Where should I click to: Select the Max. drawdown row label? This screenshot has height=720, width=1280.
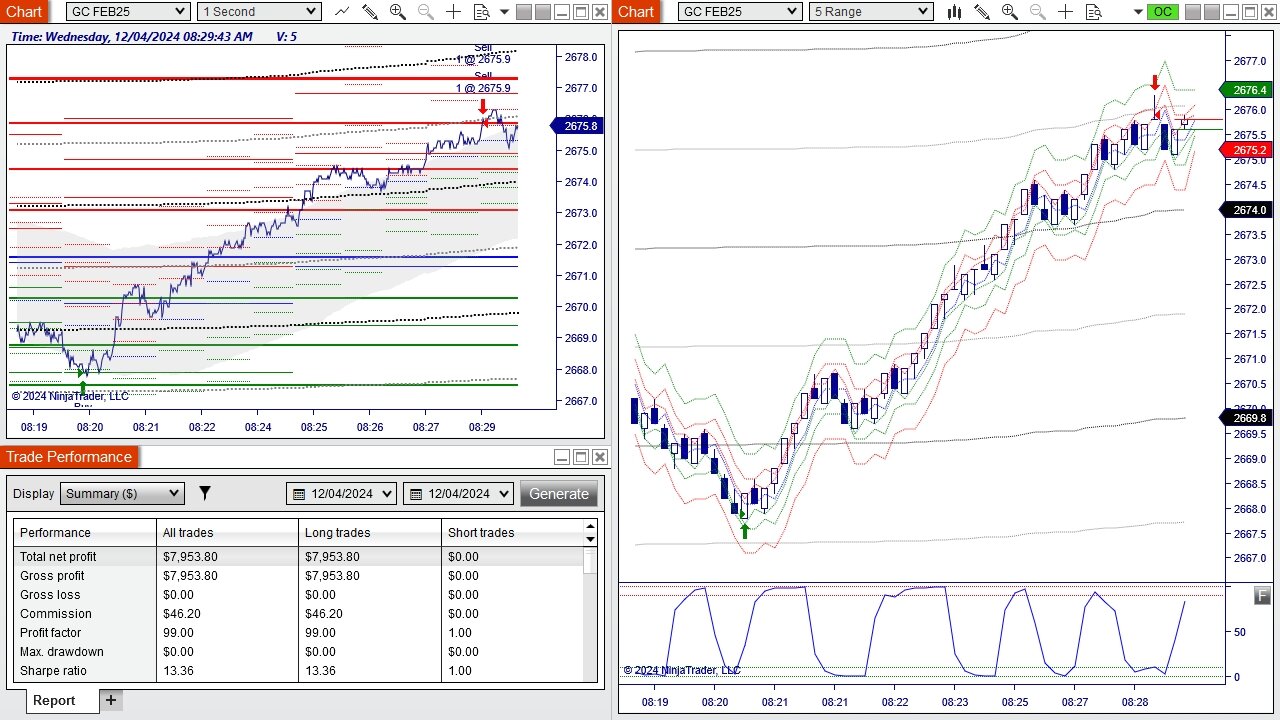[x=62, y=652]
